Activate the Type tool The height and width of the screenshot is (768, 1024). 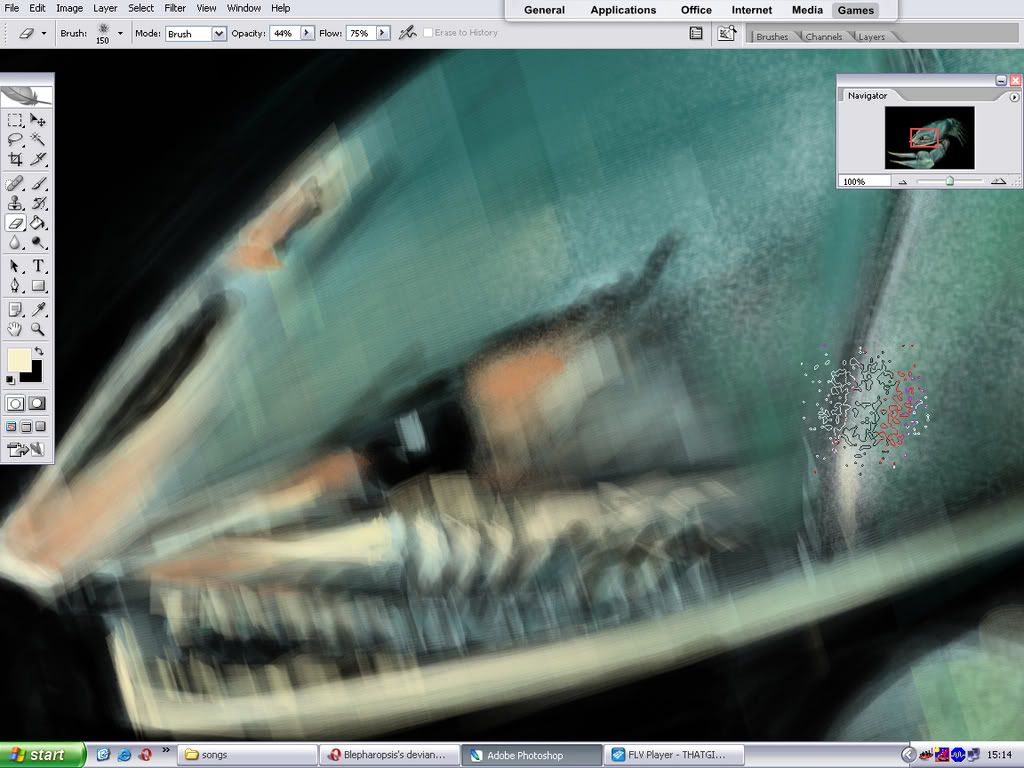pyautogui.click(x=38, y=266)
